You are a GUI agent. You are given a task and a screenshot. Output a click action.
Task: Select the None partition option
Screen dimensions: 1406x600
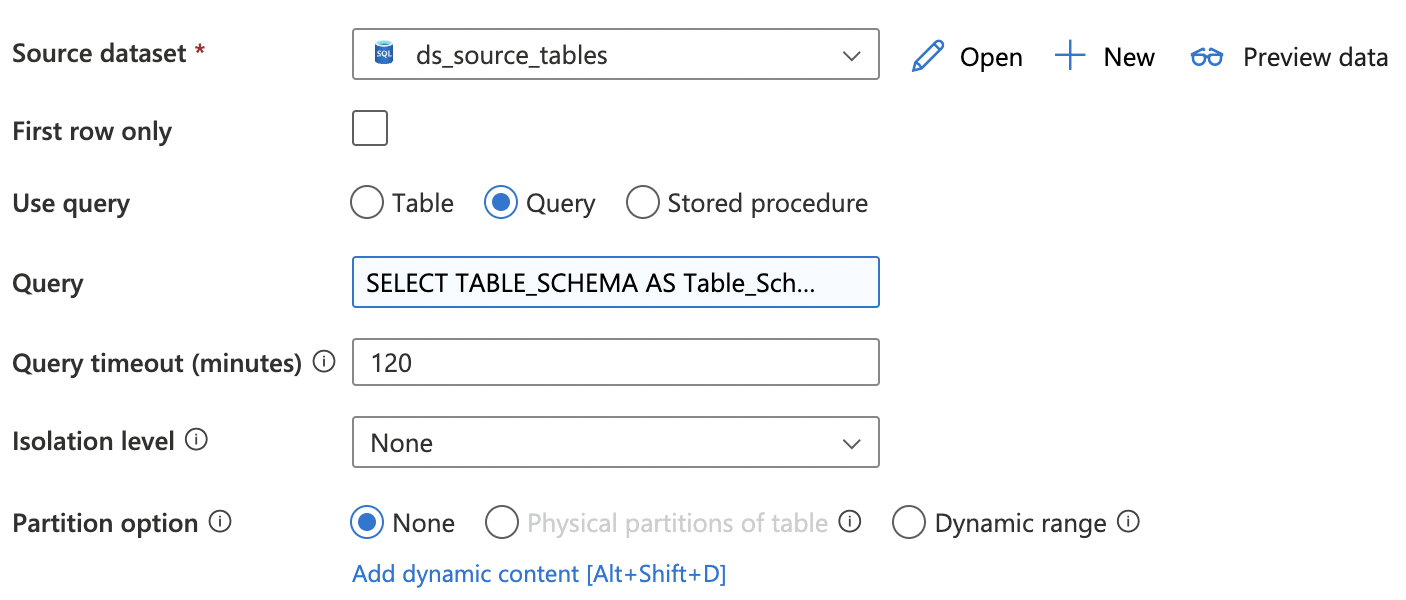pos(367,522)
